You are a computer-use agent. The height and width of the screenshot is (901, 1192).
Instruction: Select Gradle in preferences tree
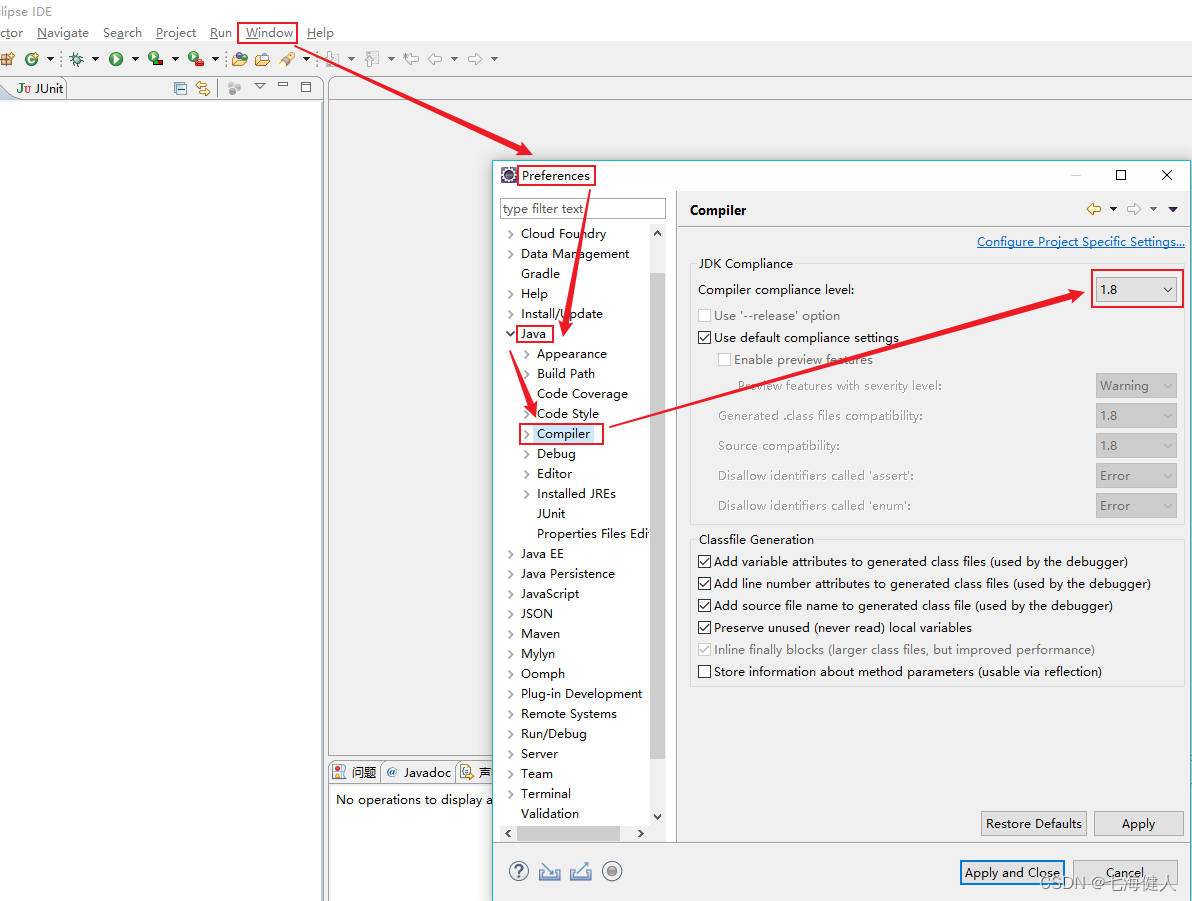click(x=541, y=274)
